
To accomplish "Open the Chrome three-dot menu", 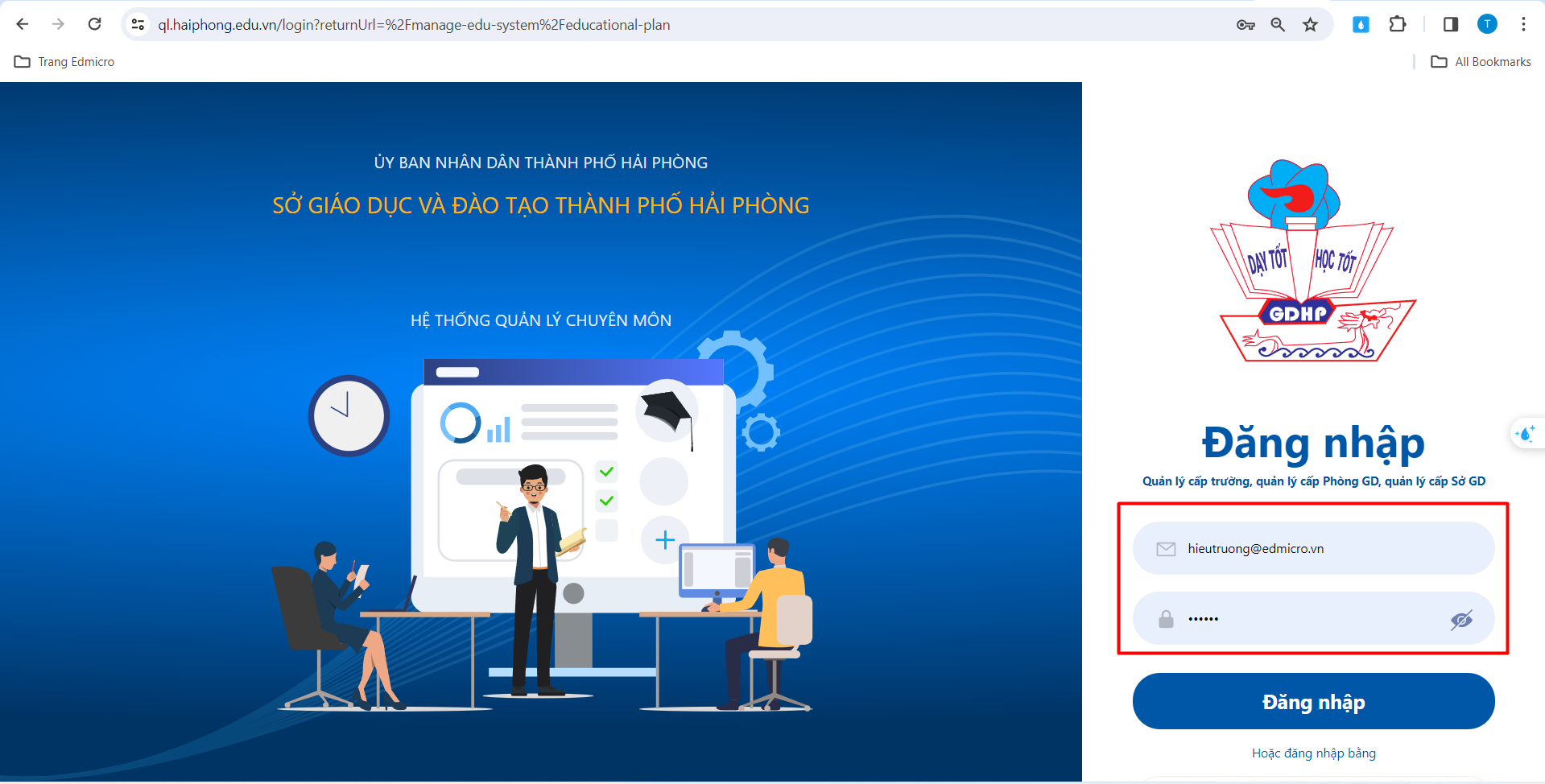I will coord(1523,24).
